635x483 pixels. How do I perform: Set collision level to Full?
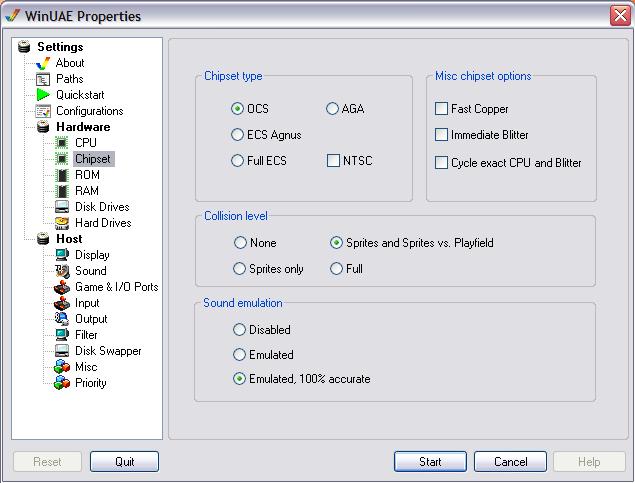(336, 268)
